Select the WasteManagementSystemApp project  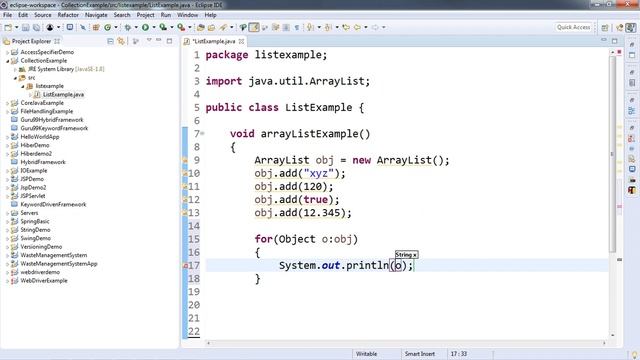(59, 264)
